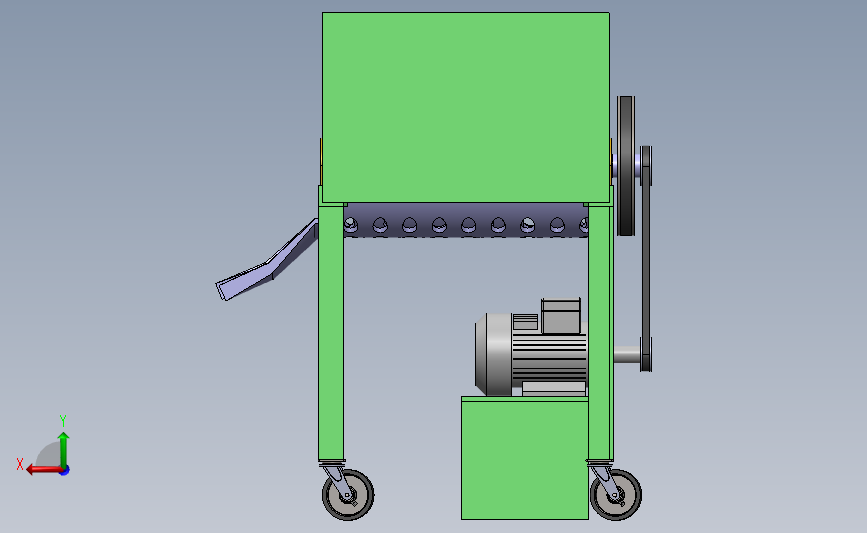Image resolution: width=867 pixels, height=533 pixels.
Task: Select the large green hopper box
Action: coord(466,107)
